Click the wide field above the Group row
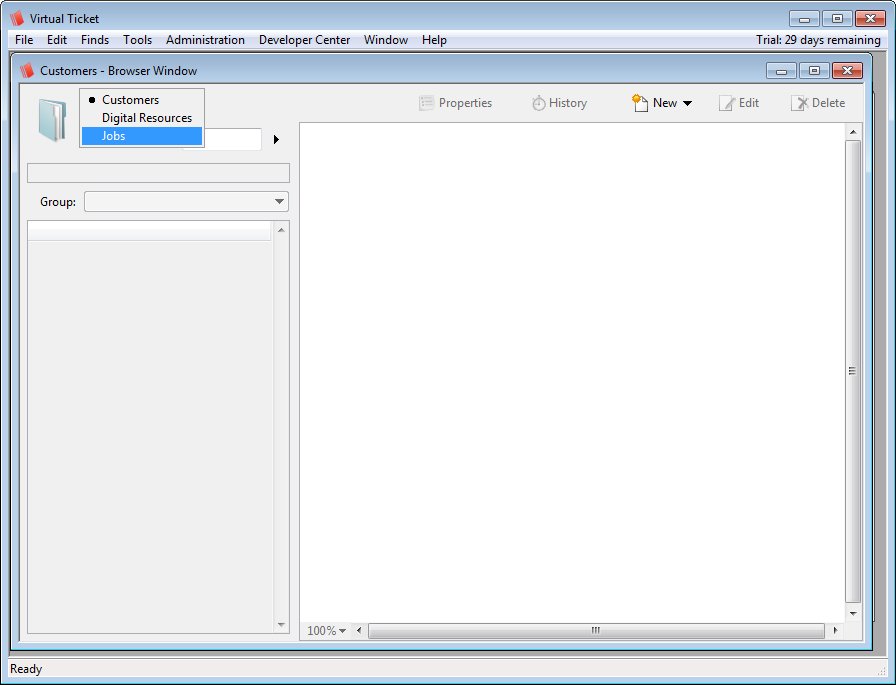The image size is (896, 685). (x=158, y=173)
